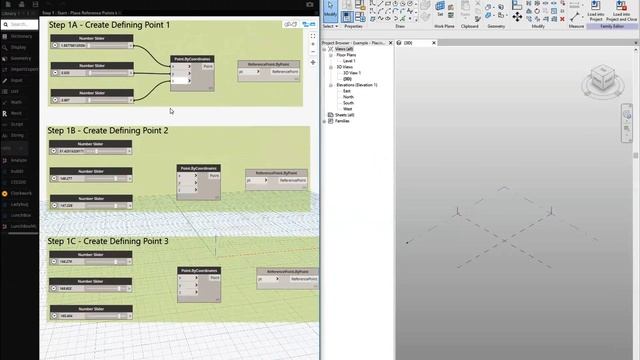Screen dimensions: 640x360
Task: Select the Set work plane tool
Action: [x=440, y=8]
